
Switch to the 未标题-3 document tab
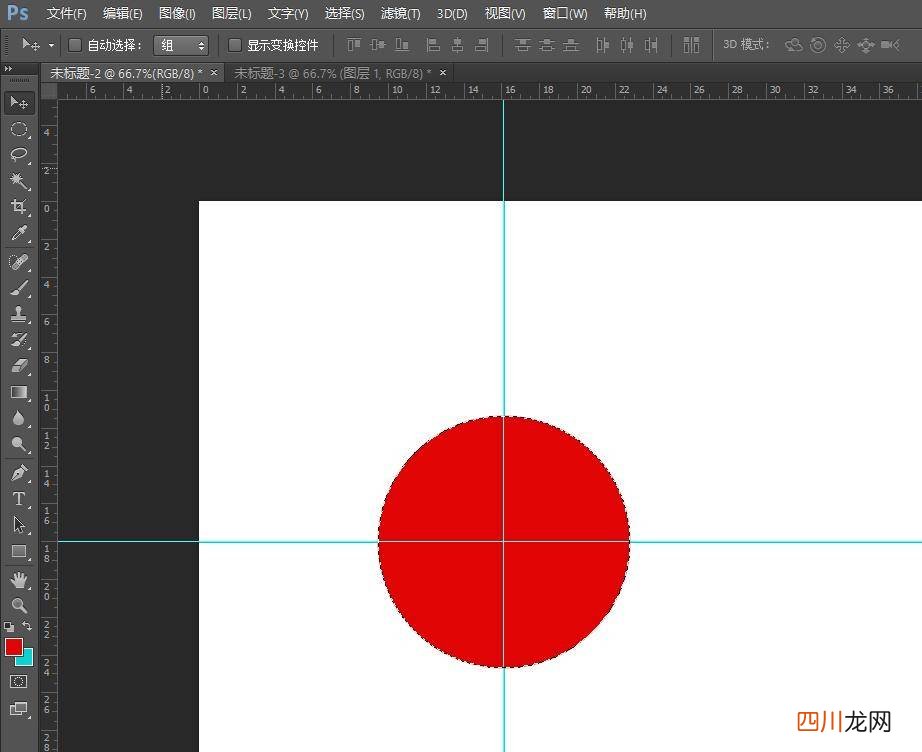(x=332, y=73)
